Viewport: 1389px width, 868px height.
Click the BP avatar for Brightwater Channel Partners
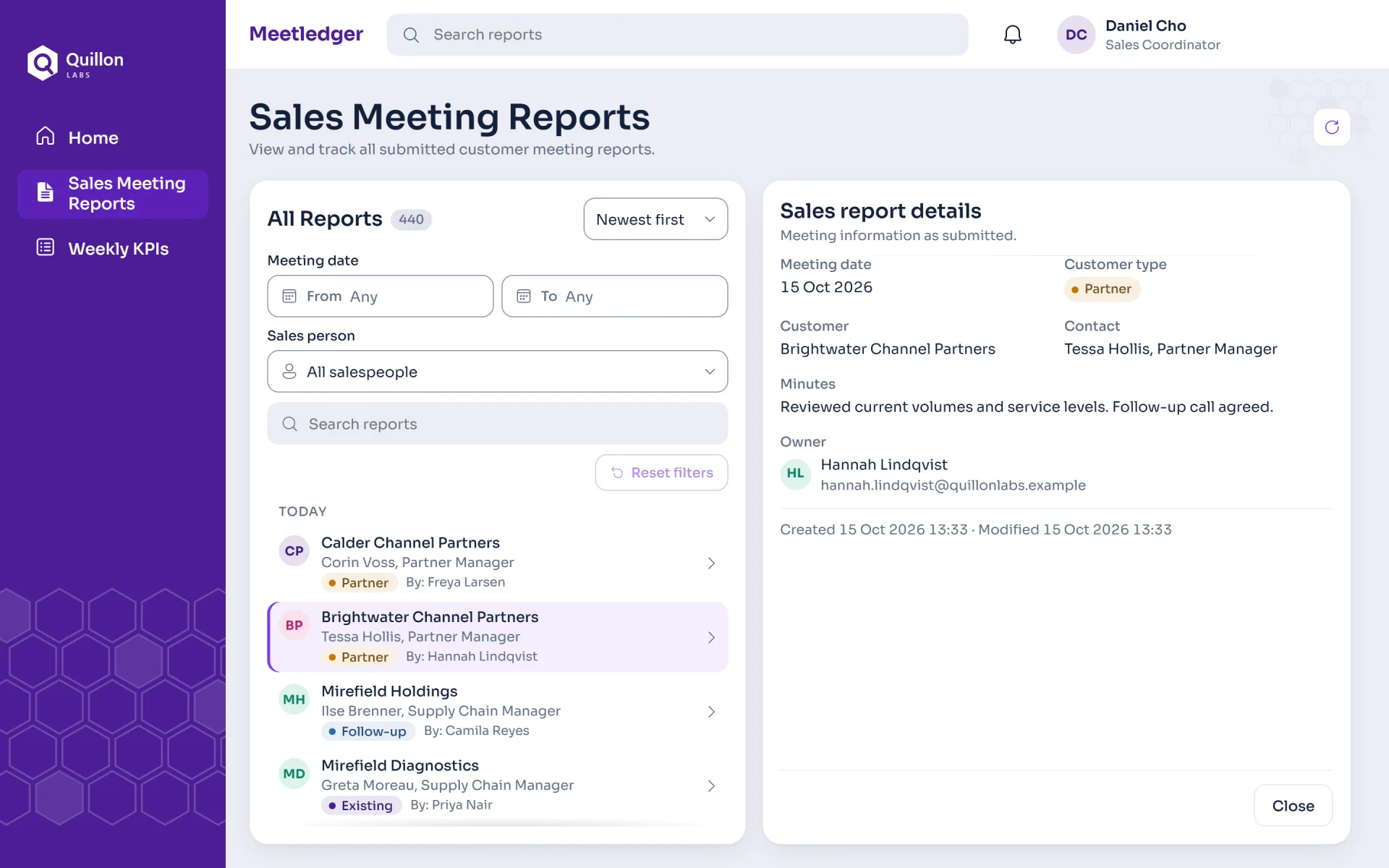click(294, 626)
